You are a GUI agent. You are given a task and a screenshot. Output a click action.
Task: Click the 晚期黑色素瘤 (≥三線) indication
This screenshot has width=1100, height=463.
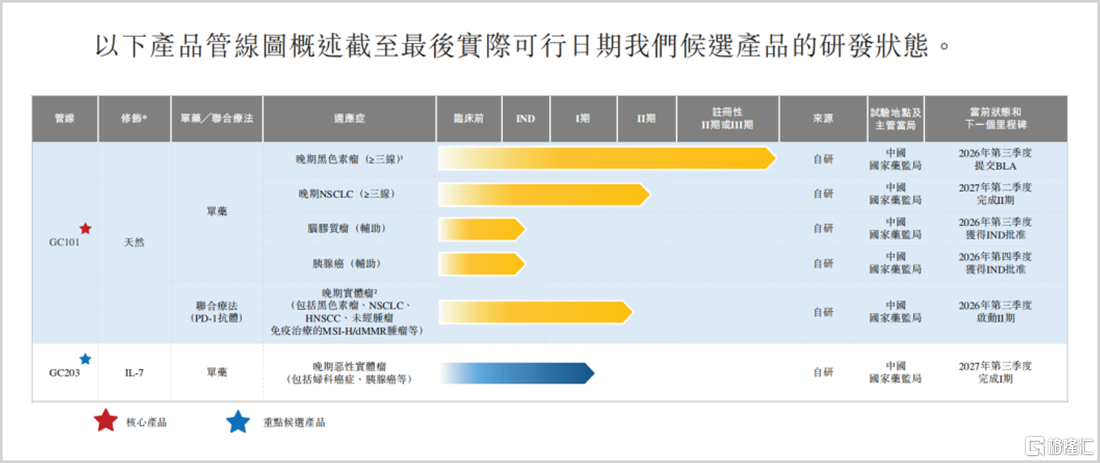[349, 160]
